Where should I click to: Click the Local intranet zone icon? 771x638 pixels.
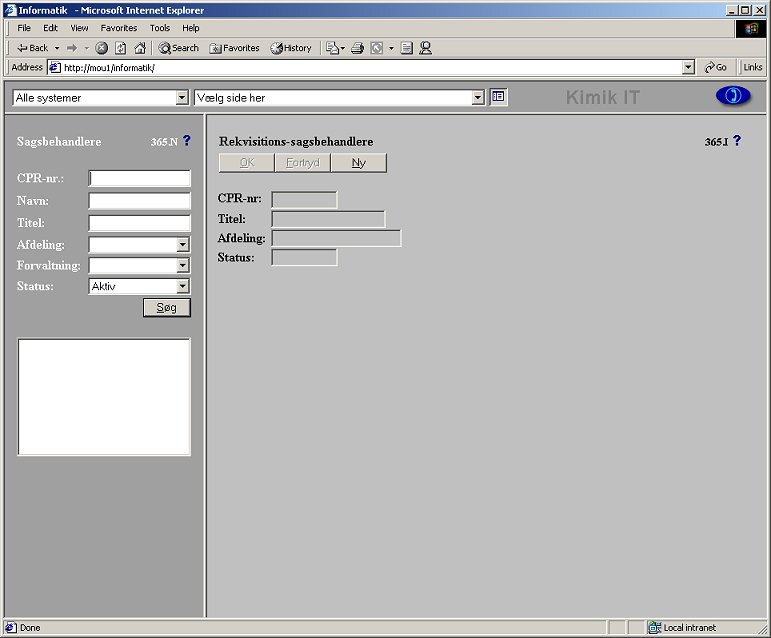click(x=654, y=627)
